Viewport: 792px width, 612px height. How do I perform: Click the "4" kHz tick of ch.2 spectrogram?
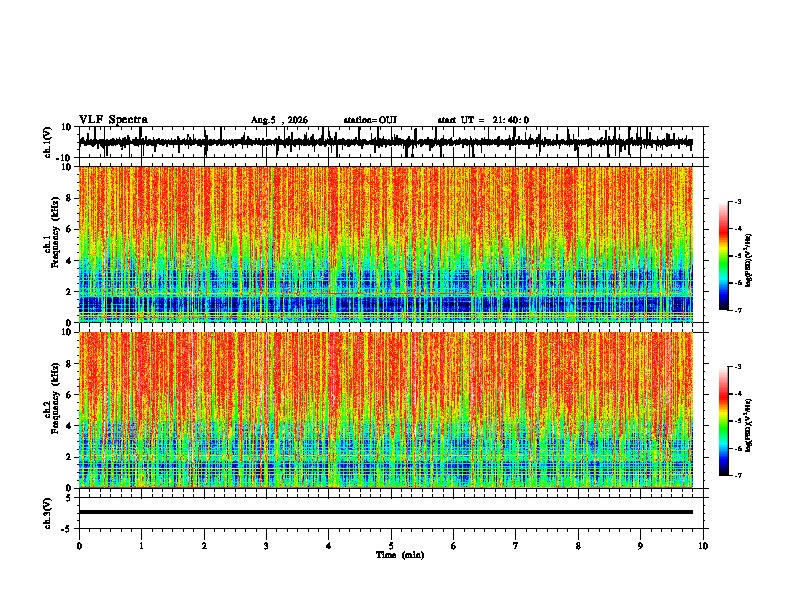pyautogui.click(x=69, y=426)
